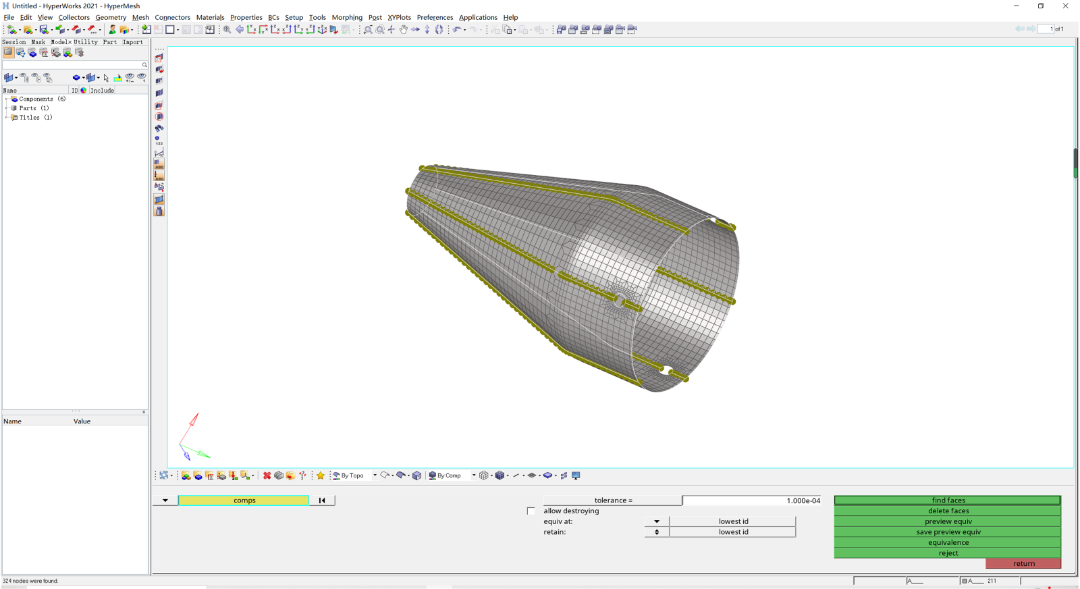
Task: Click the shaded elements visualization cube icon
Action: pyautogui.click(x=500, y=475)
